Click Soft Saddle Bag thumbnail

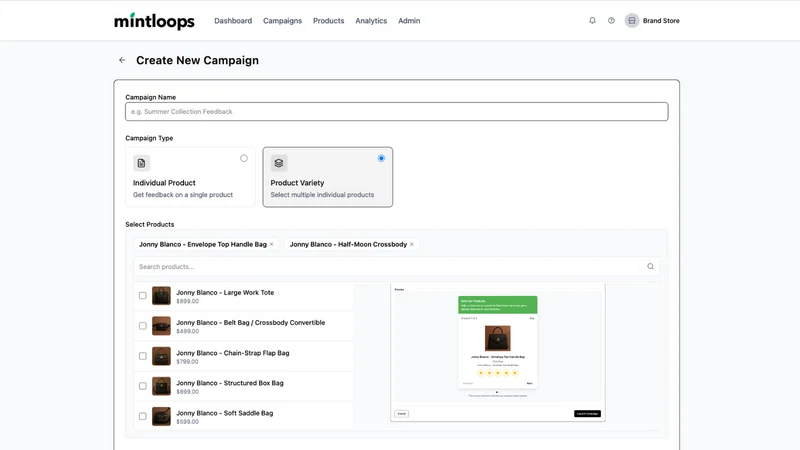(x=161, y=416)
